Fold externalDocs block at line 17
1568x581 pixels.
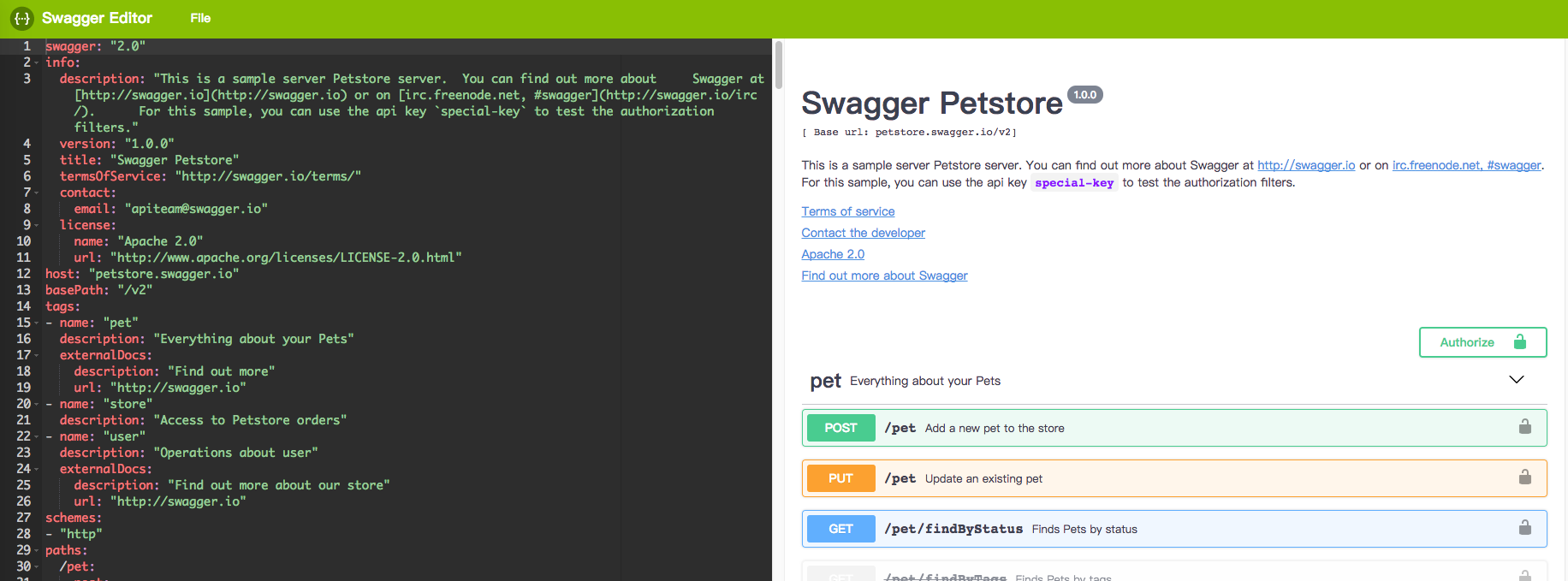[37, 355]
